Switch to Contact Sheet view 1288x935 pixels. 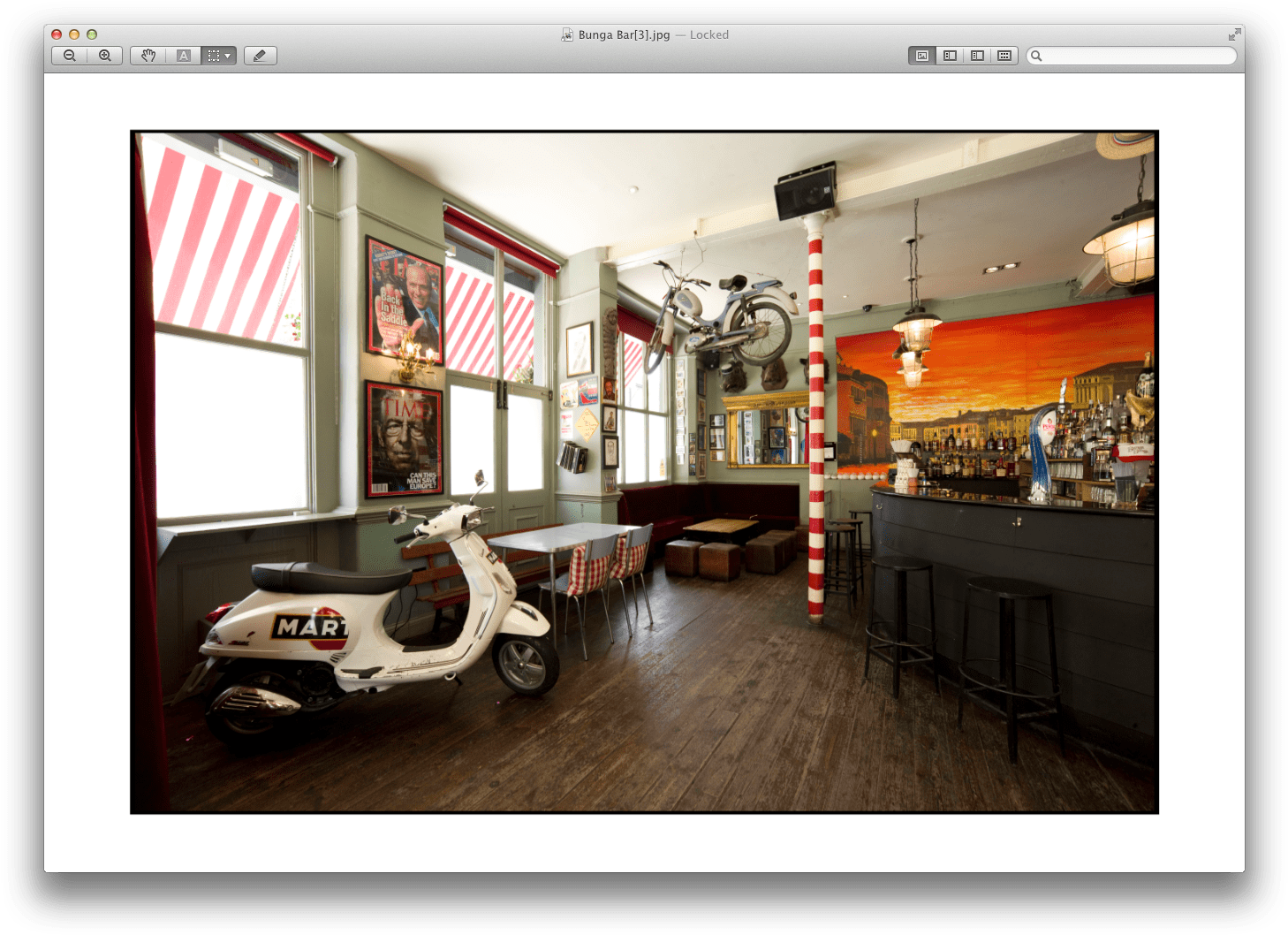pos(1004,55)
